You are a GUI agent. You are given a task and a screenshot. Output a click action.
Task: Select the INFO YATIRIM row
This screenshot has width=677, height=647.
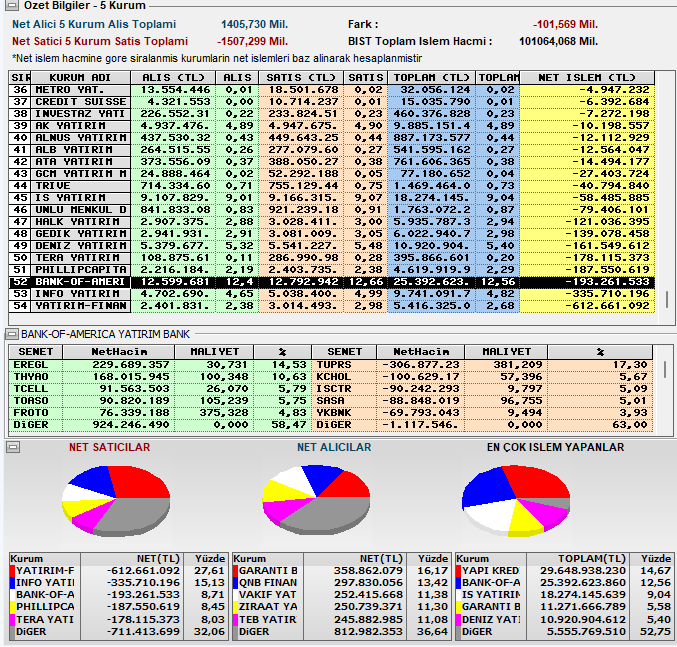[332, 294]
